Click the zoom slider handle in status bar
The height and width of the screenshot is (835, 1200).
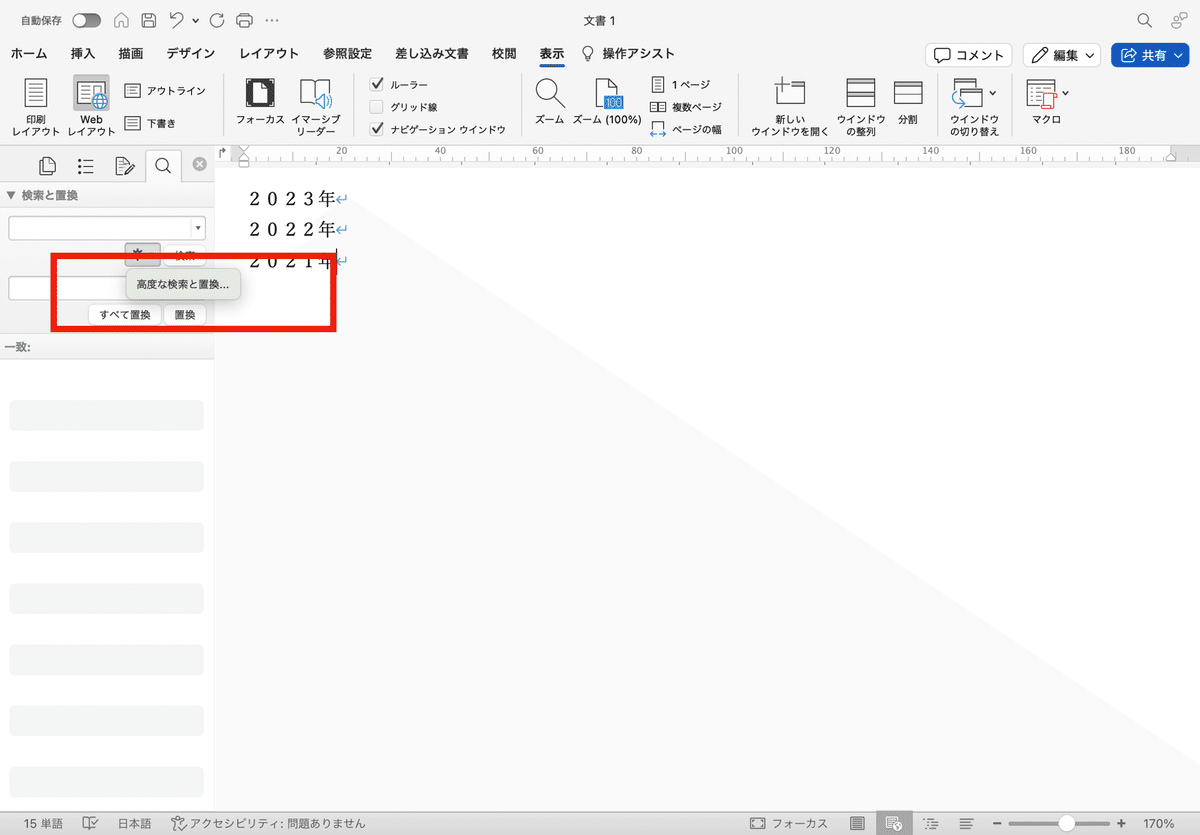pyautogui.click(x=1067, y=823)
